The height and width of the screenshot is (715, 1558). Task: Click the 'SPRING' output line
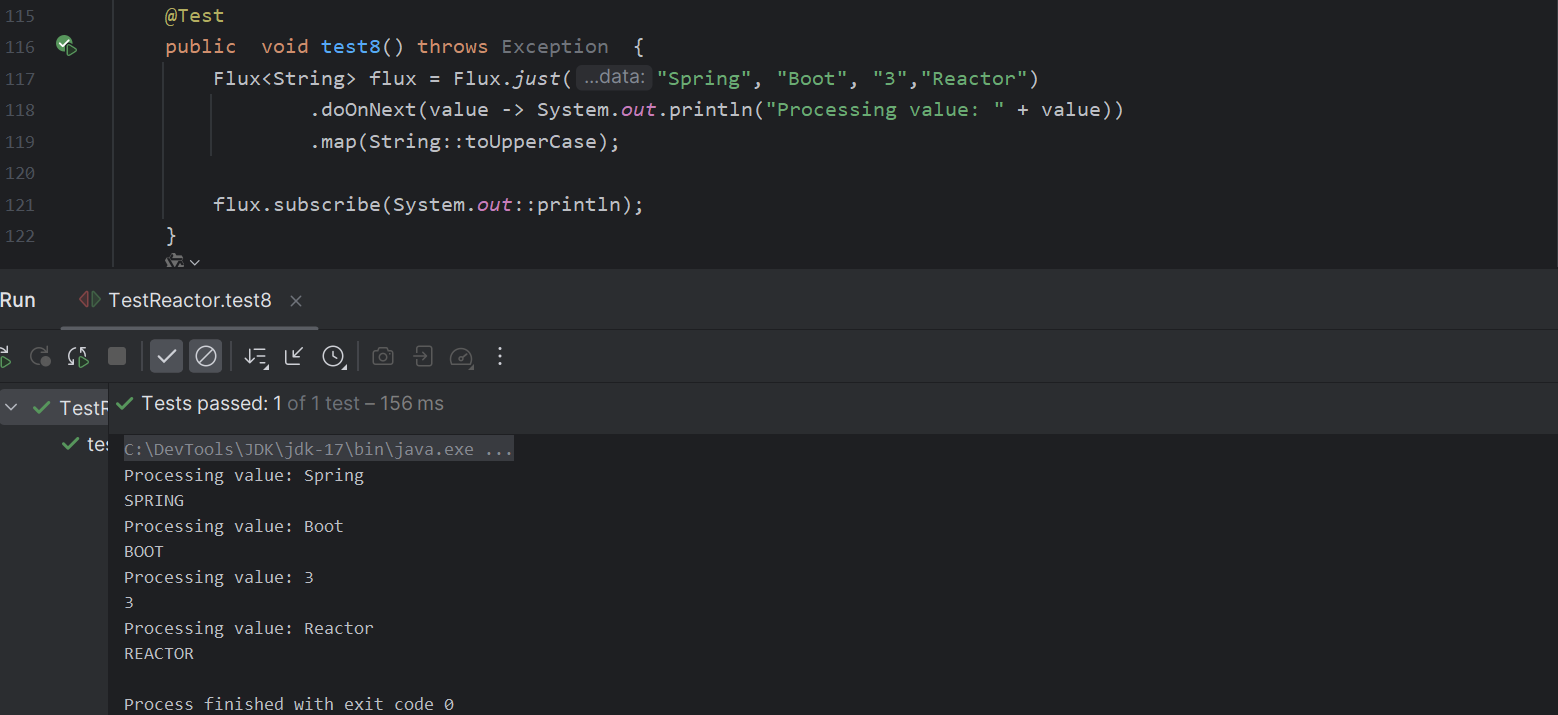[x=154, y=500]
